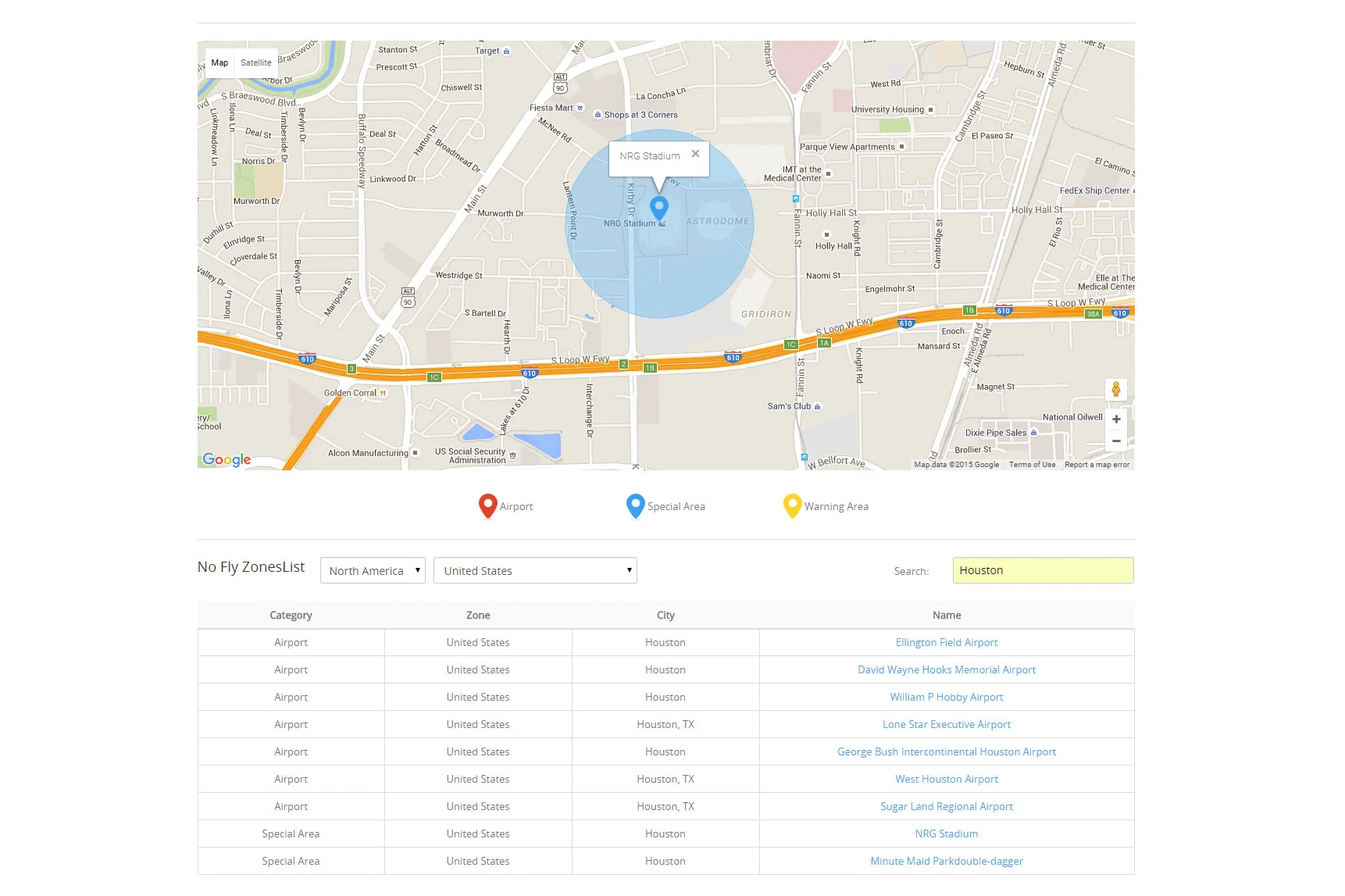Viewport: 1345px width, 896px height.
Task: Open William P Hobby Airport link
Action: point(947,697)
